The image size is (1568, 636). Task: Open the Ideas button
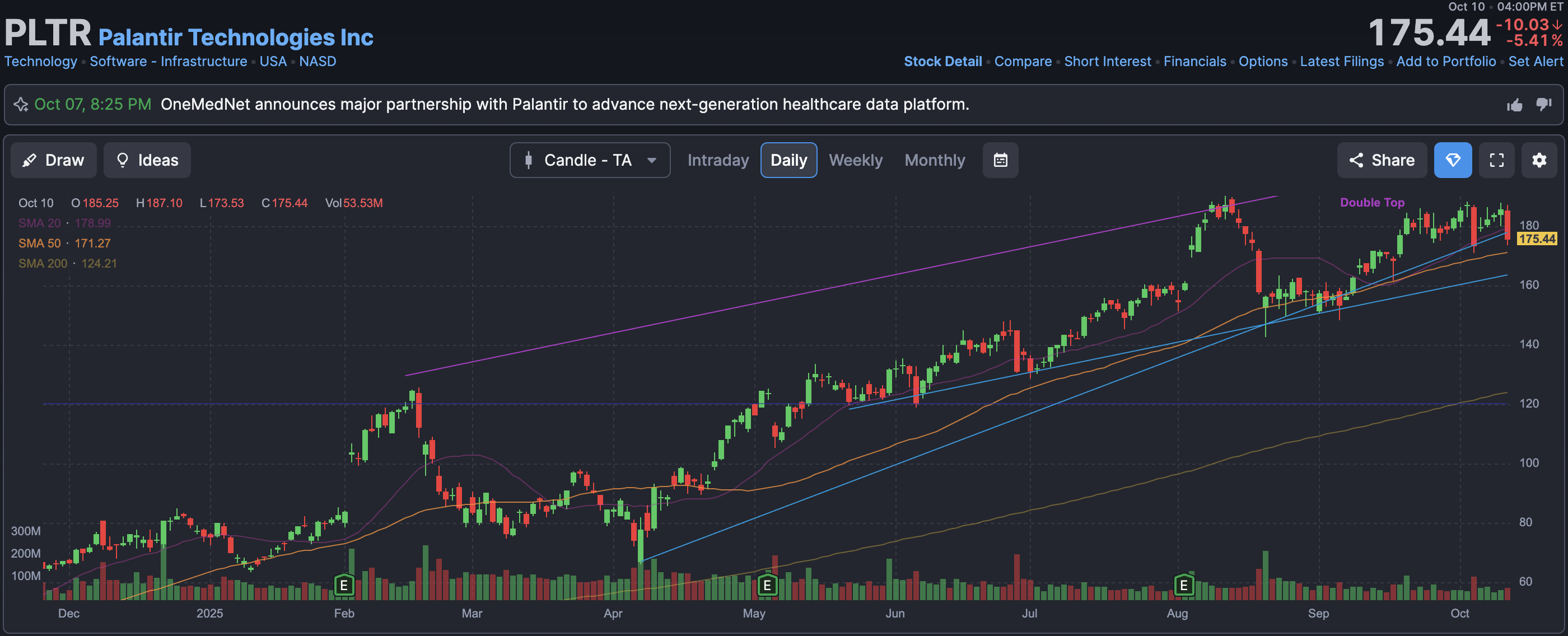point(147,160)
